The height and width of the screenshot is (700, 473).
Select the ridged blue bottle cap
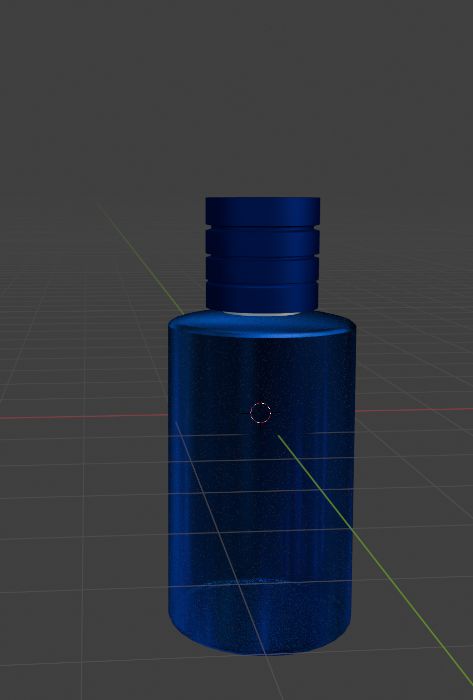tap(262, 254)
